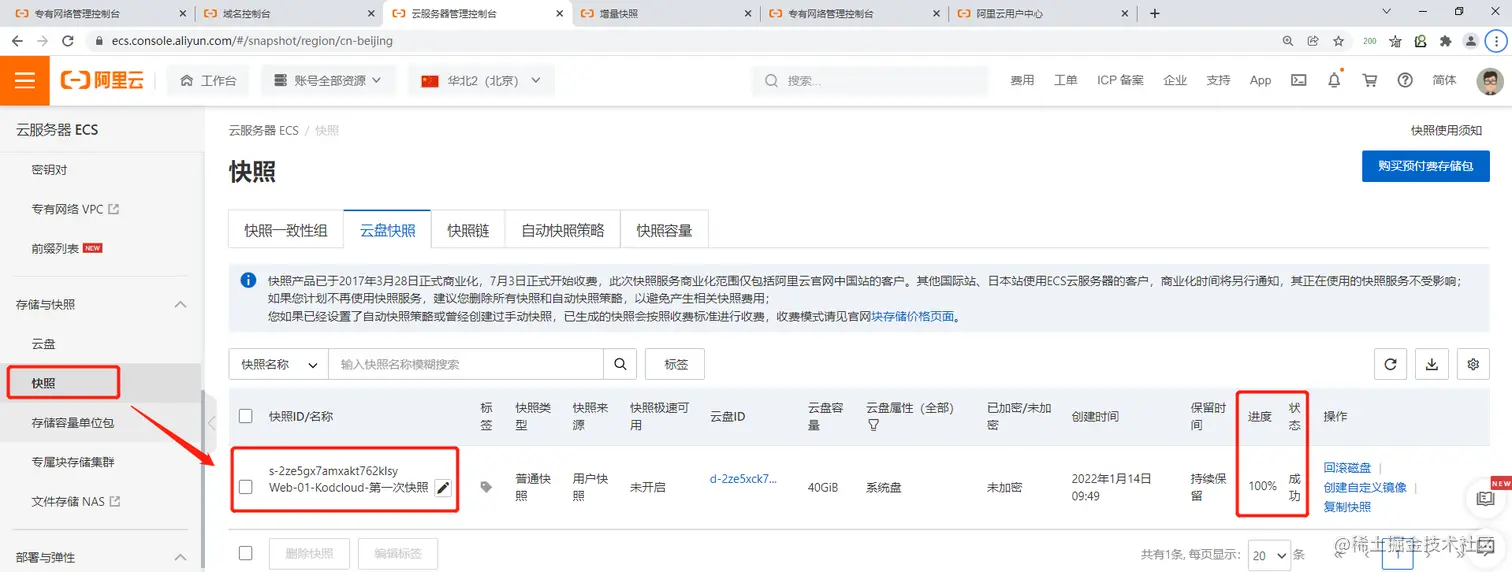
Task: Open Chrome three-dot menu
Action: coord(1497,41)
